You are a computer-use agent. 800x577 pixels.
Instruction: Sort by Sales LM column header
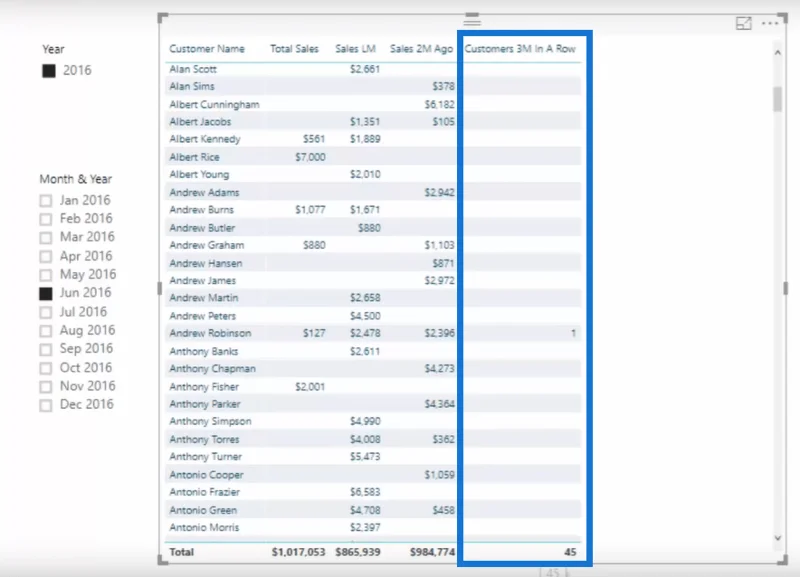point(355,49)
